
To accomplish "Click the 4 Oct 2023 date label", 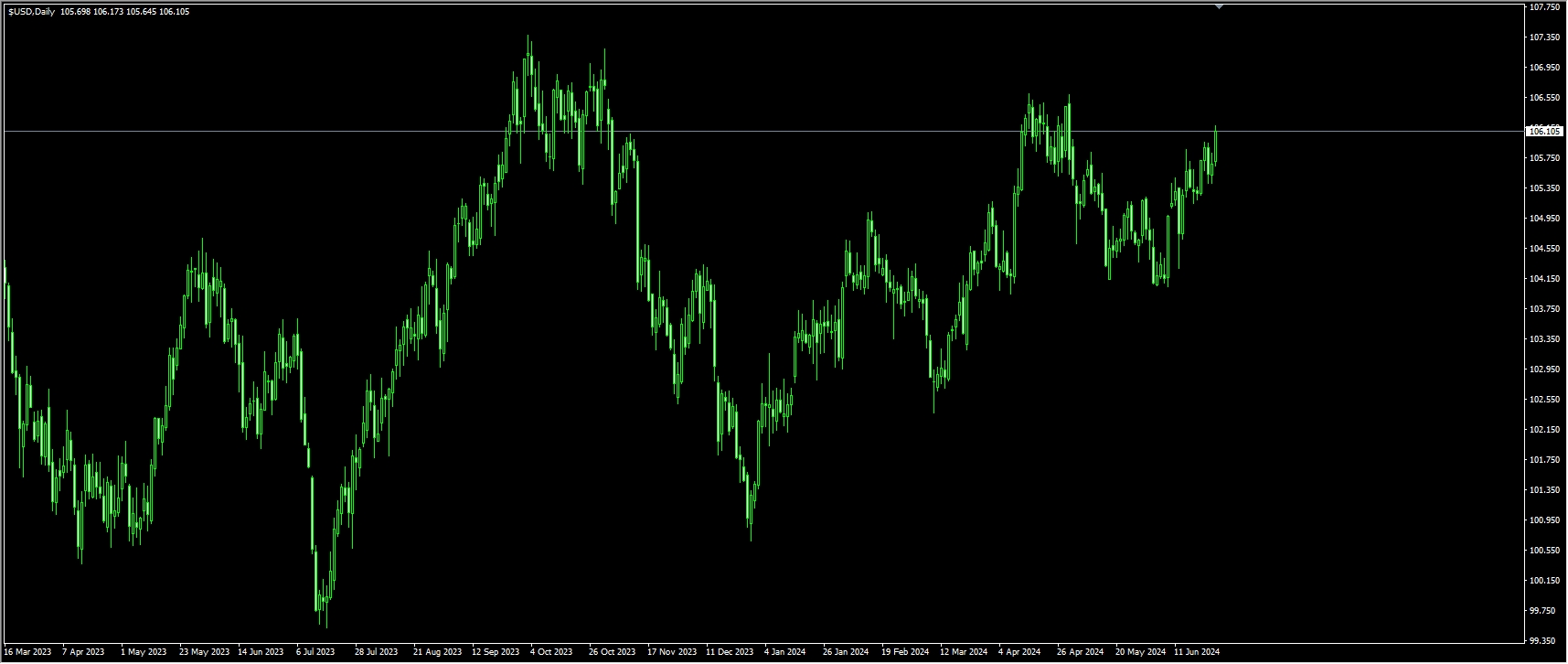I will click(551, 652).
